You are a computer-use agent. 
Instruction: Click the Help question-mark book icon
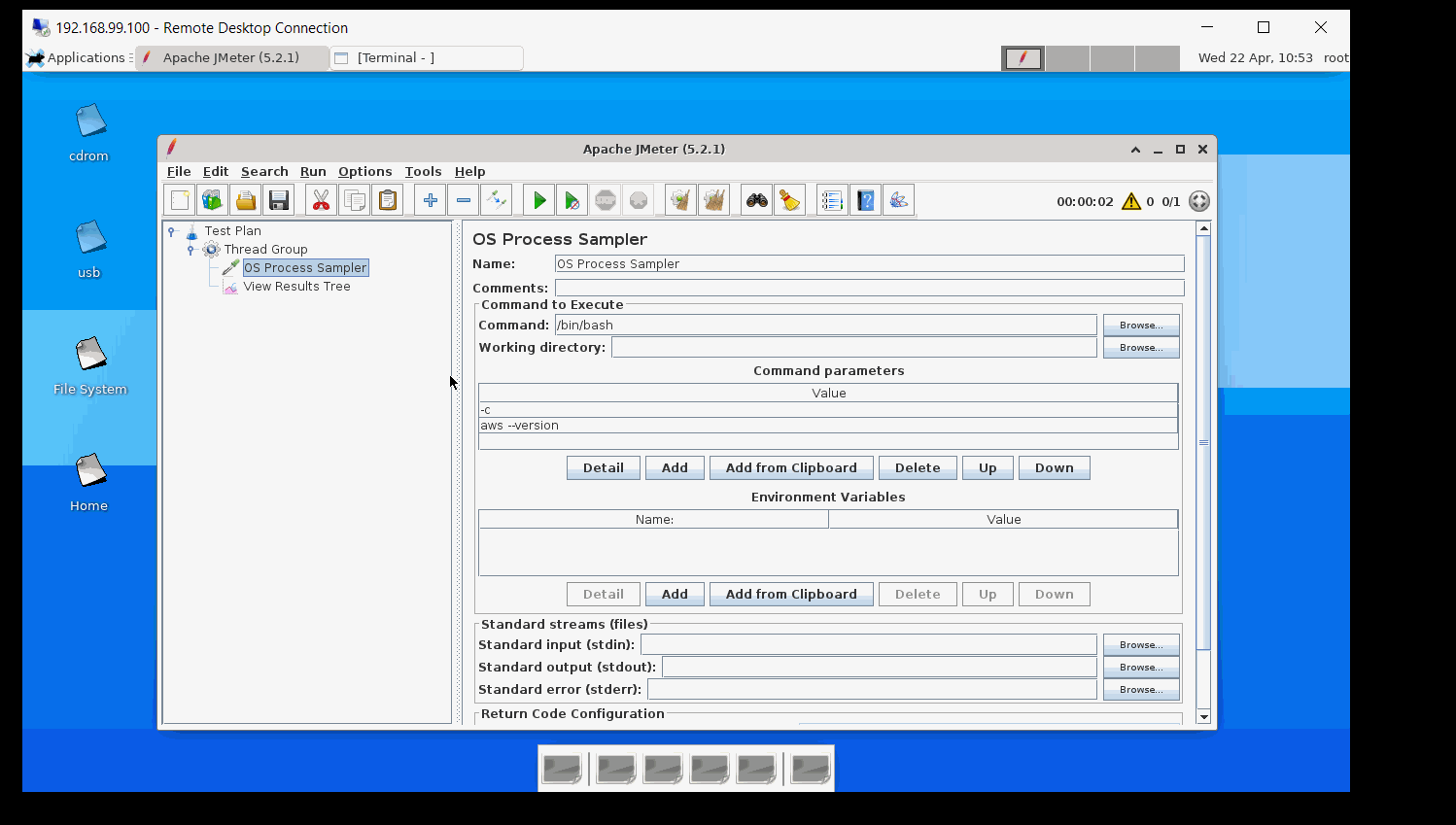[x=865, y=200]
